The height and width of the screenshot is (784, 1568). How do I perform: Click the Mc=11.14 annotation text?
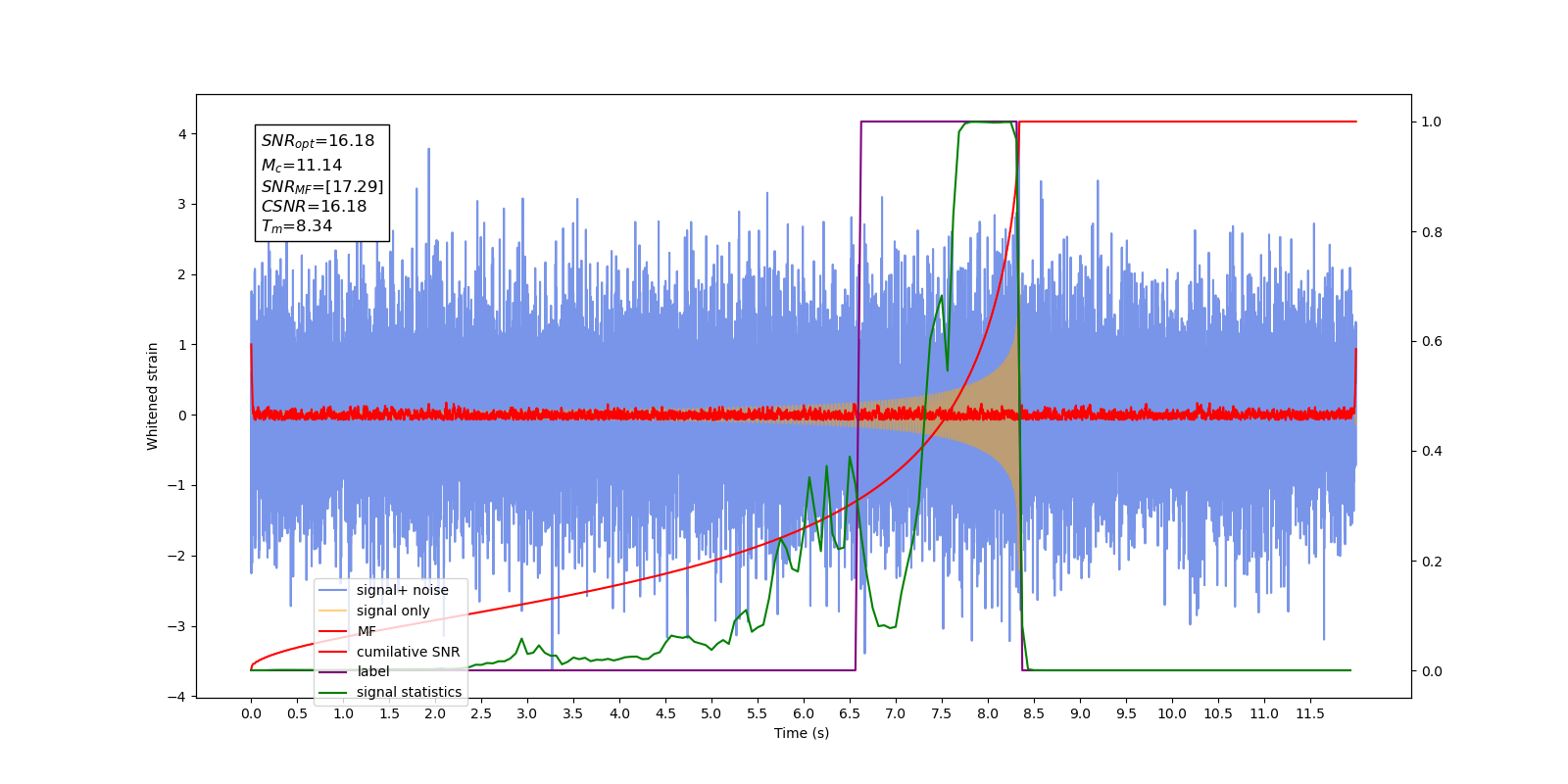(x=301, y=166)
